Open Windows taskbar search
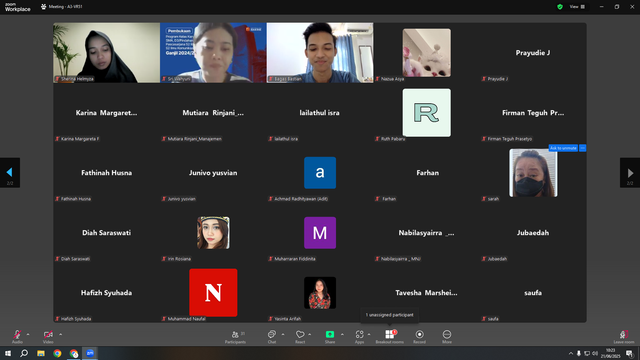The height and width of the screenshot is (360, 640). coord(24,353)
